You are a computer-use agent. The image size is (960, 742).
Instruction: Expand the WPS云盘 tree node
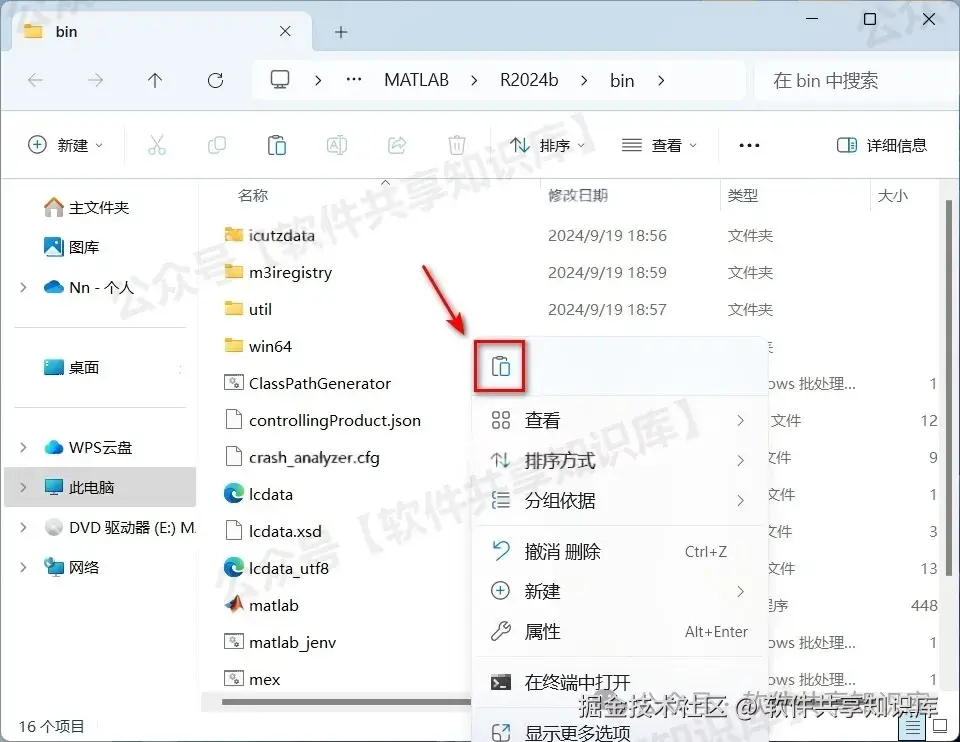pos(23,448)
